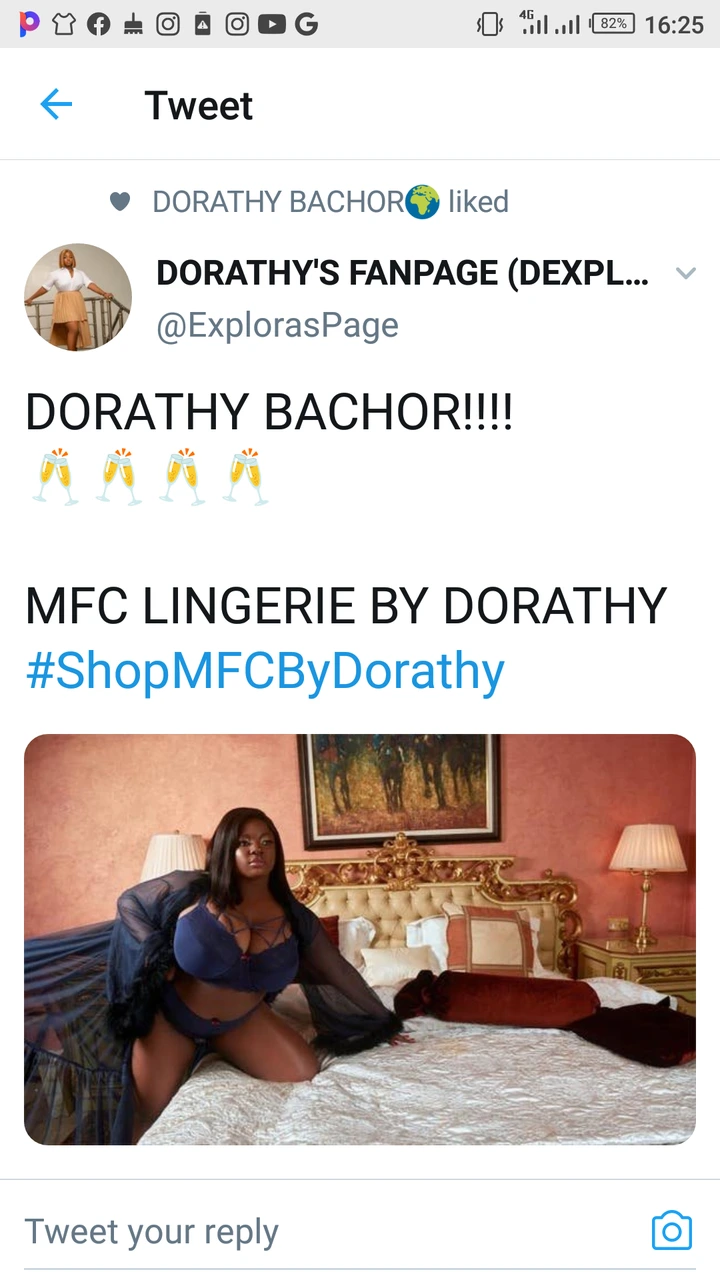Screen dimensions: 720x1280
Task: Tap the YouTube notification icon in status bar
Action: click(271, 25)
